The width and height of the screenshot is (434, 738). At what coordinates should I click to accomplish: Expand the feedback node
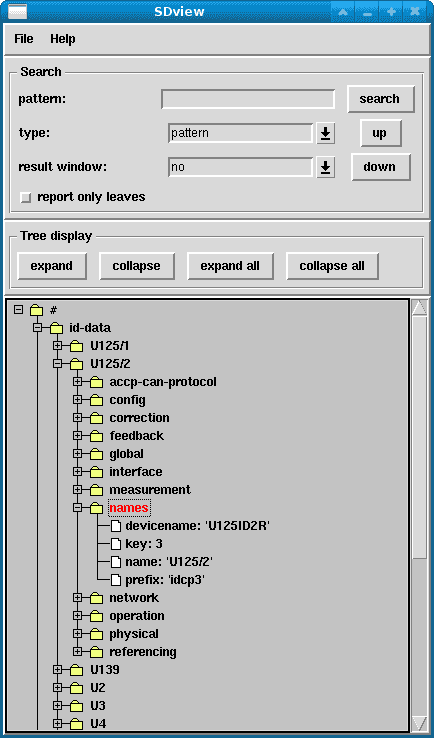pyautogui.click(x=77, y=436)
